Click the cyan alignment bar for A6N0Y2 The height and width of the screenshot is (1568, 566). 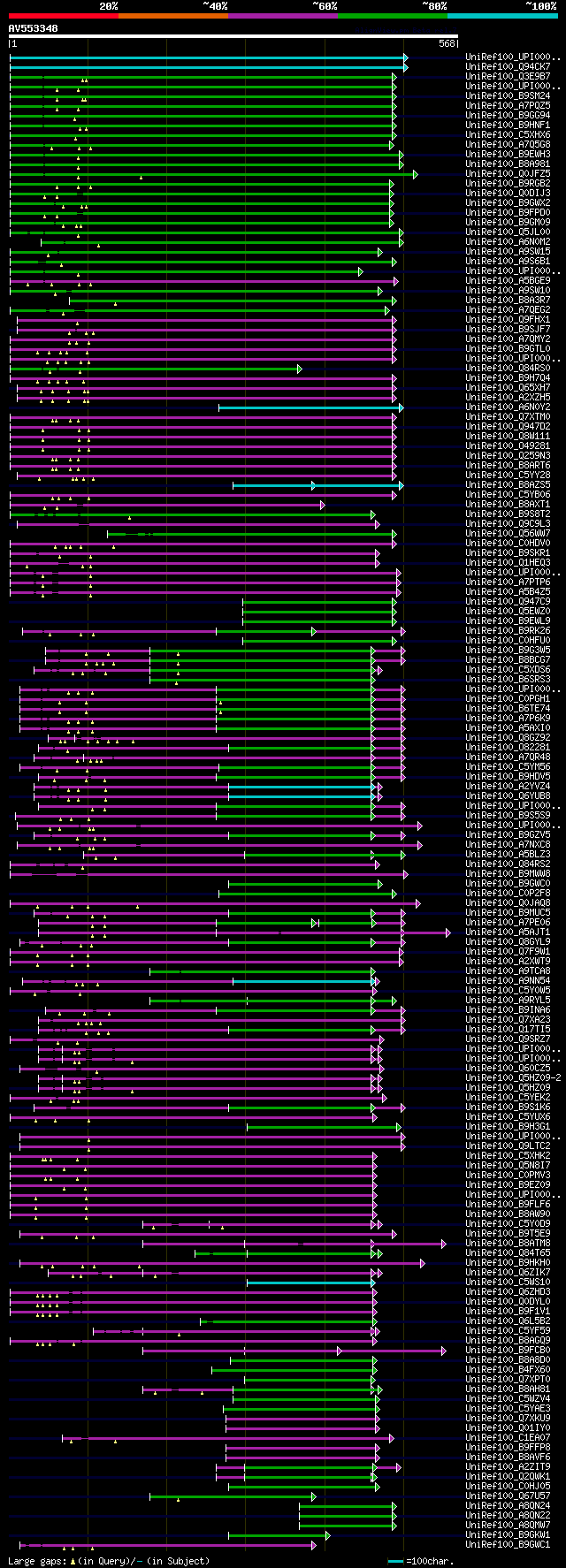(311, 407)
